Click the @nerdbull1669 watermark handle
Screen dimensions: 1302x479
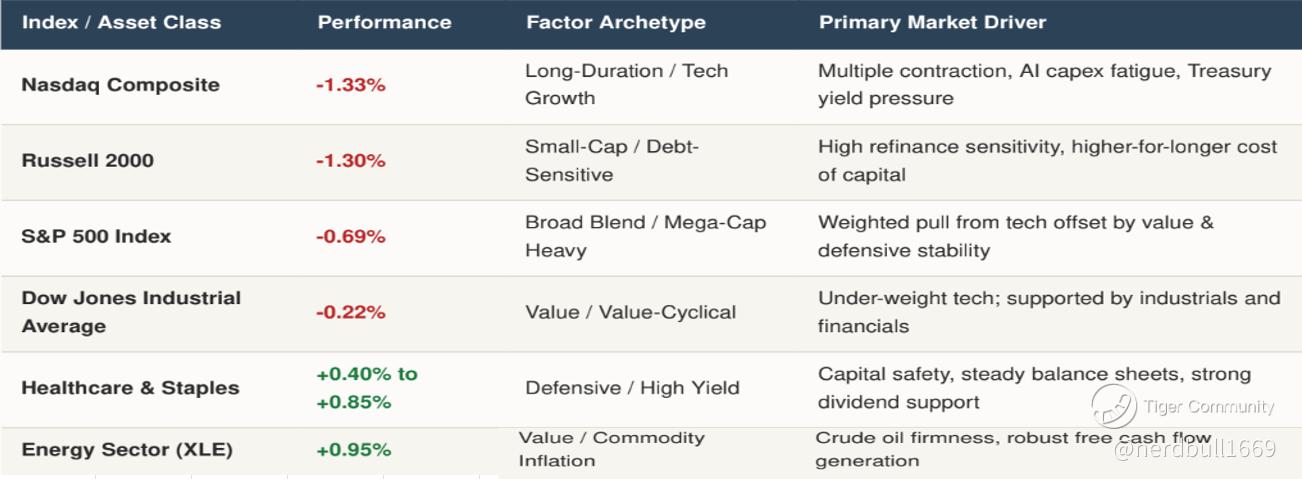(x=1195, y=449)
